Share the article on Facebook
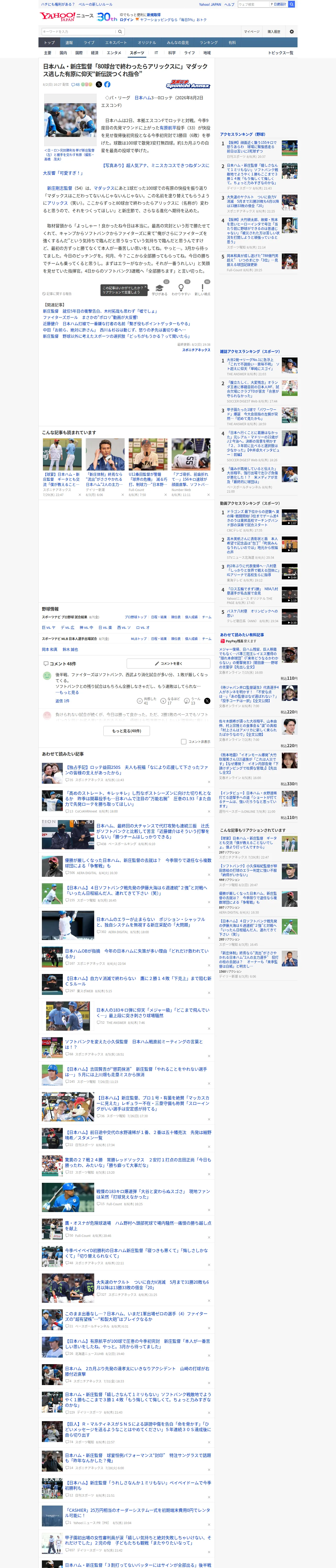Image resolution: width=336 pixels, height=1568 pixels. coord(107,85)
